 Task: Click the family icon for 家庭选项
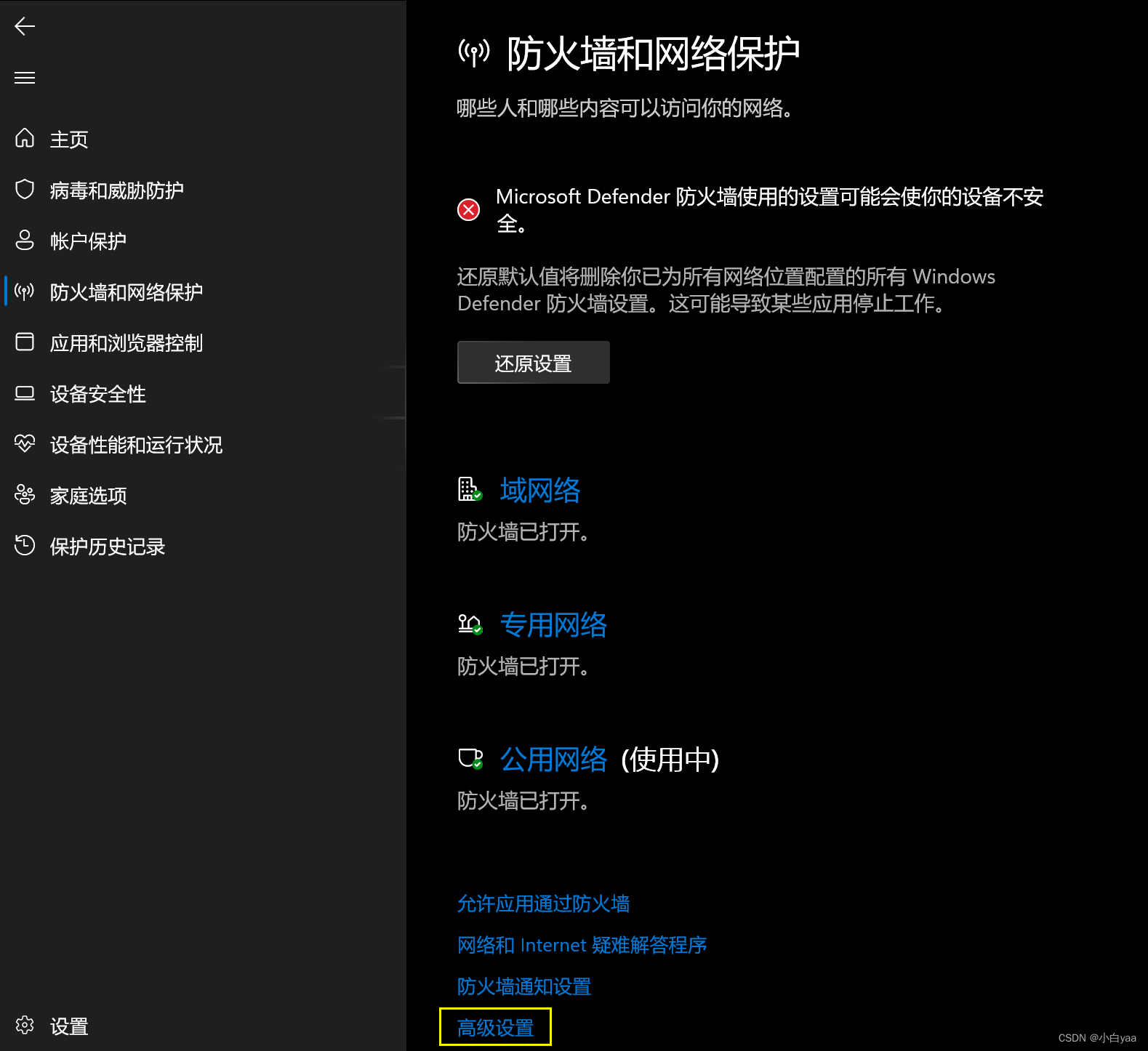tap(25, 495)
